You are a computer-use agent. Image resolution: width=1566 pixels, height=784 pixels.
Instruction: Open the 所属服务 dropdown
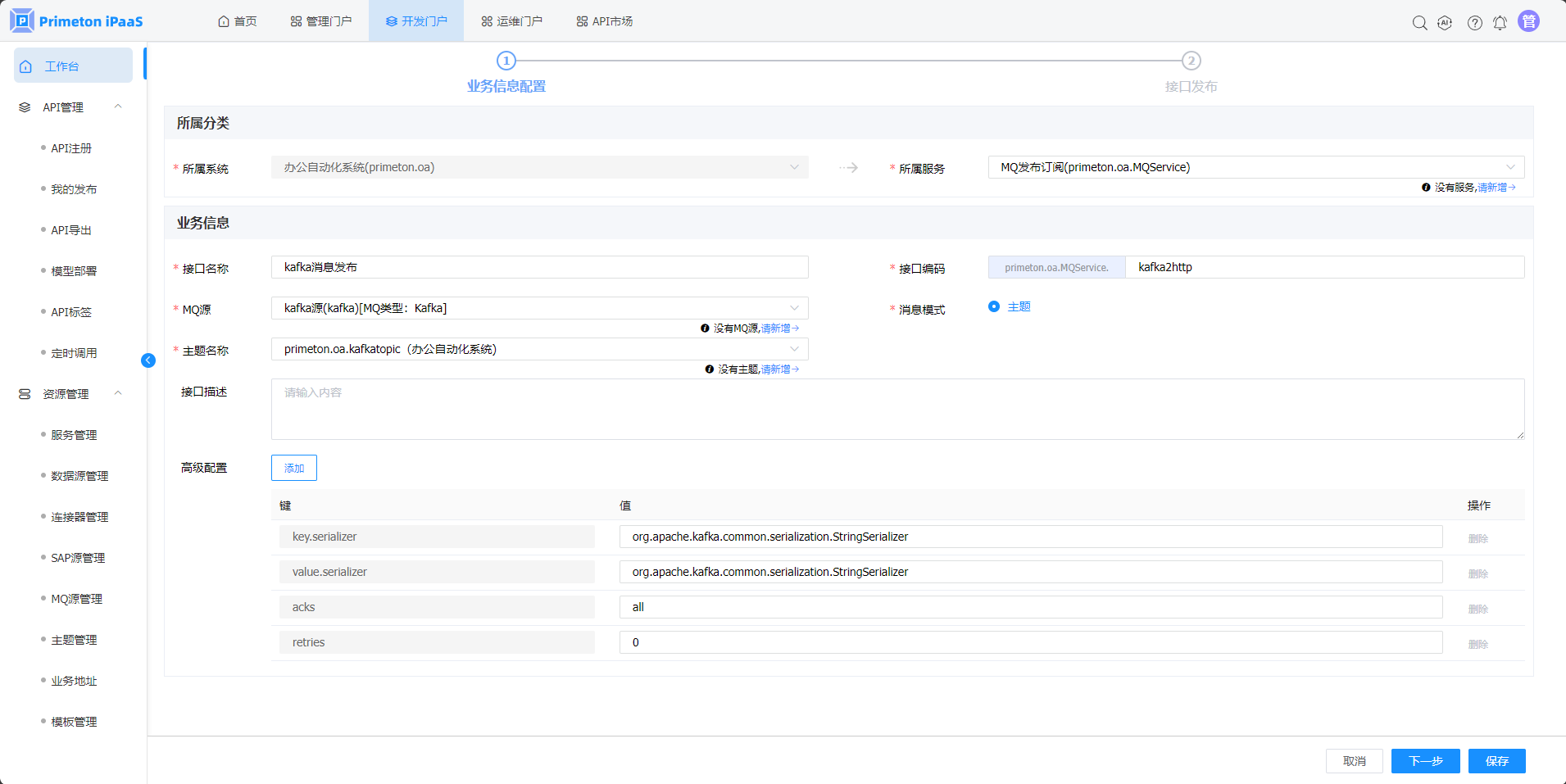[1255, 167]
